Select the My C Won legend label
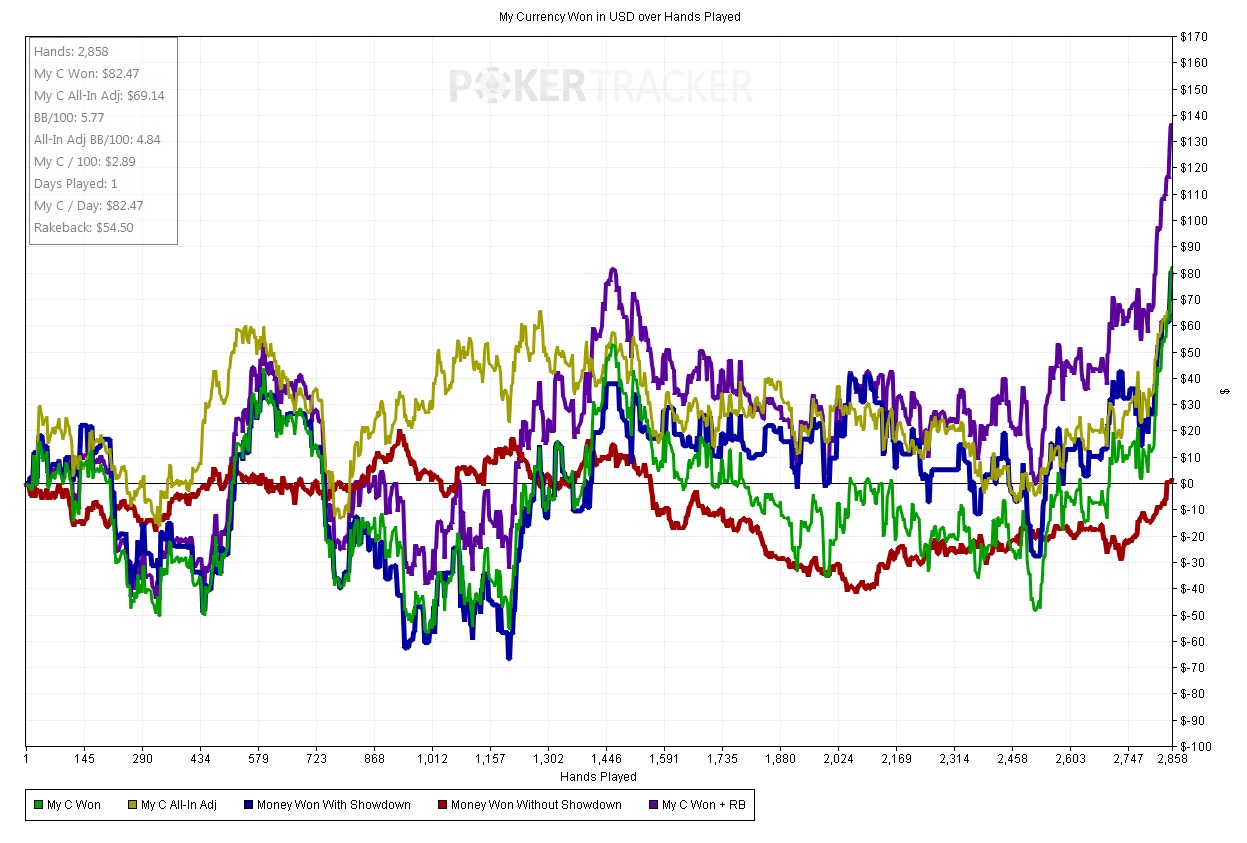1247x843 pixels. (74, 805)
